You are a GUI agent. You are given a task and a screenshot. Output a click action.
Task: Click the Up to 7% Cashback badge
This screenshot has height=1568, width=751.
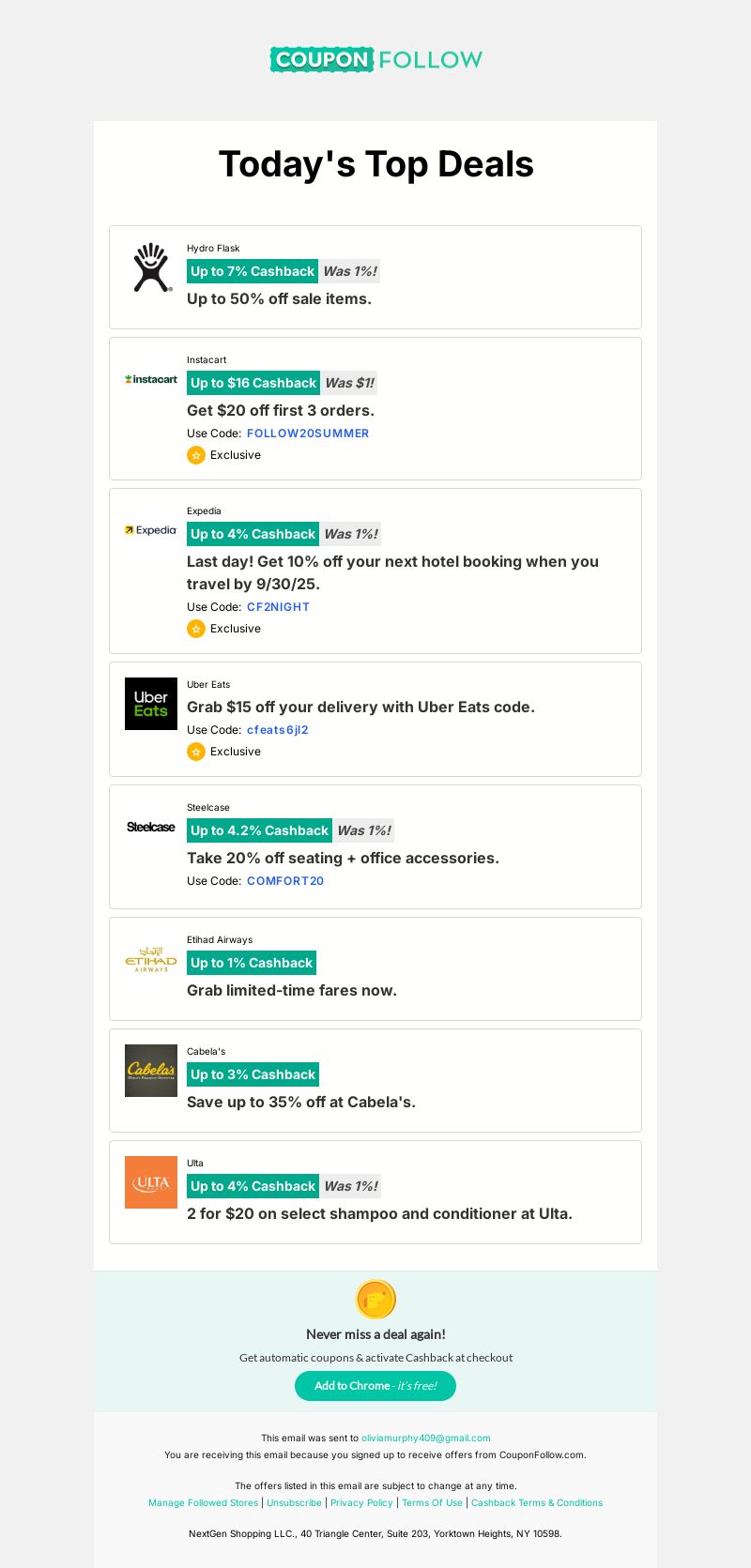[253, 271]
